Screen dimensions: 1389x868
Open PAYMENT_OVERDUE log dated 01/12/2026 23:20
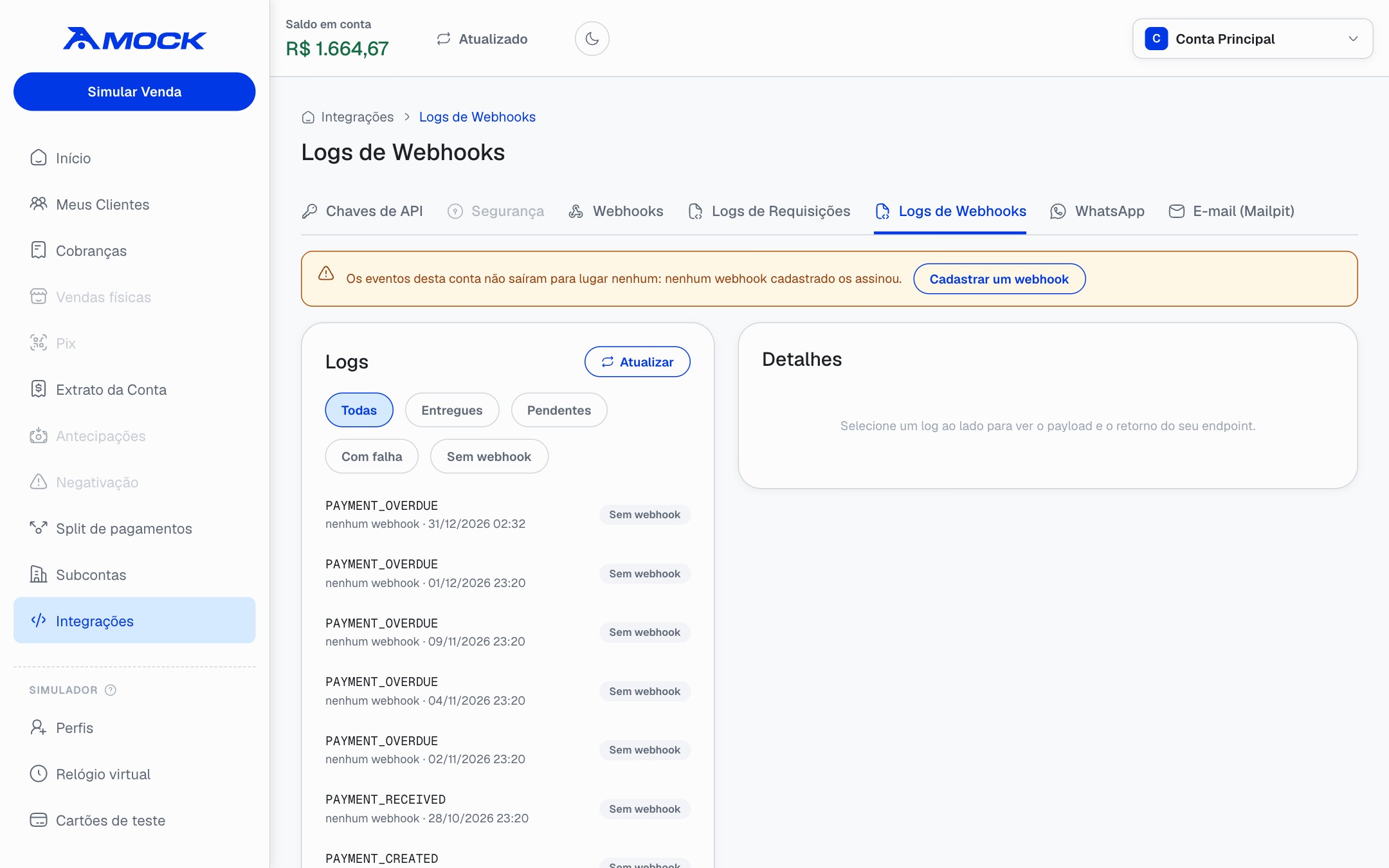tap(507, 574)
